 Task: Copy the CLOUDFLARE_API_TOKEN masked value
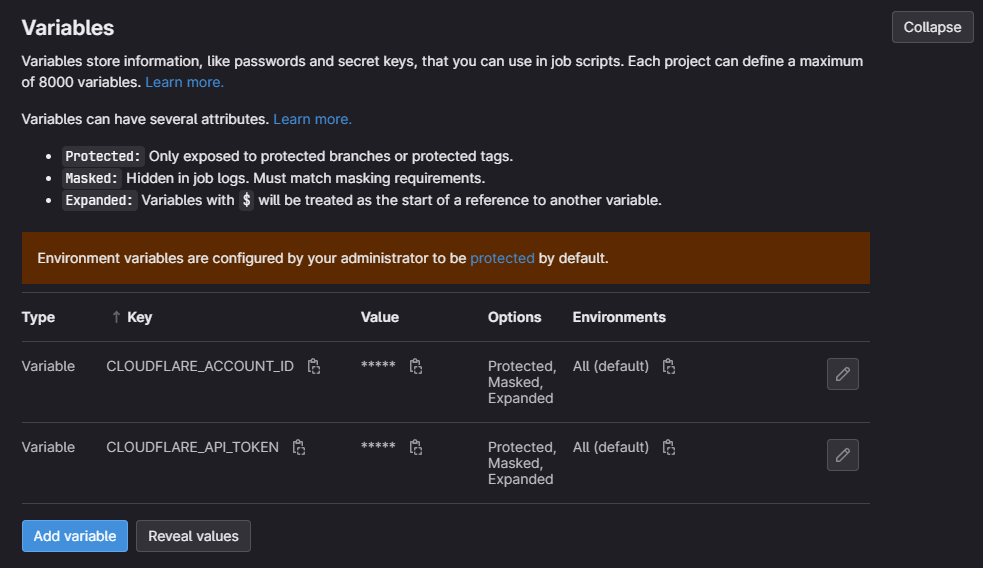tap(416, 447)
